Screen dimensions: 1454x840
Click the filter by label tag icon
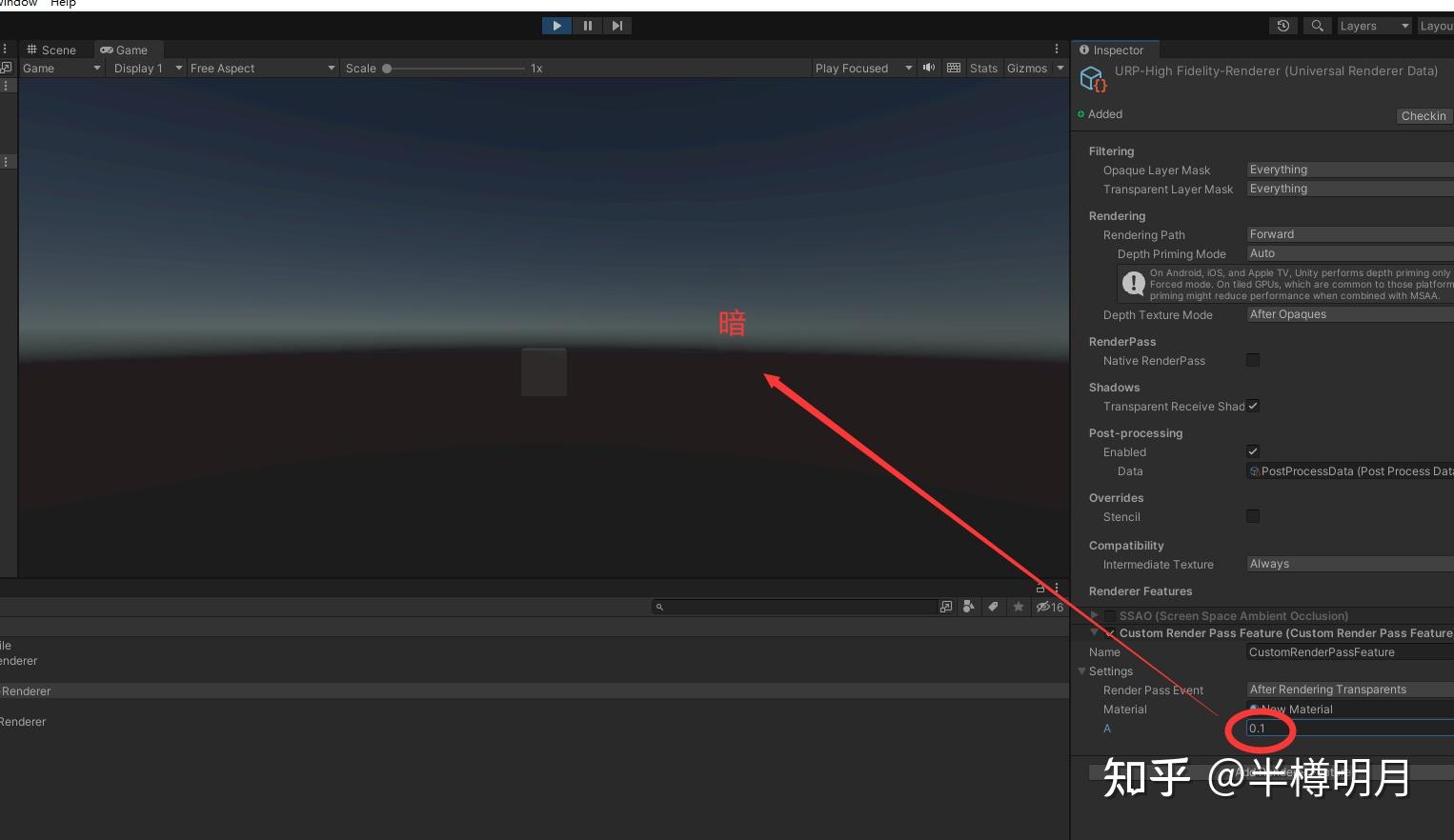click(994, 606)
